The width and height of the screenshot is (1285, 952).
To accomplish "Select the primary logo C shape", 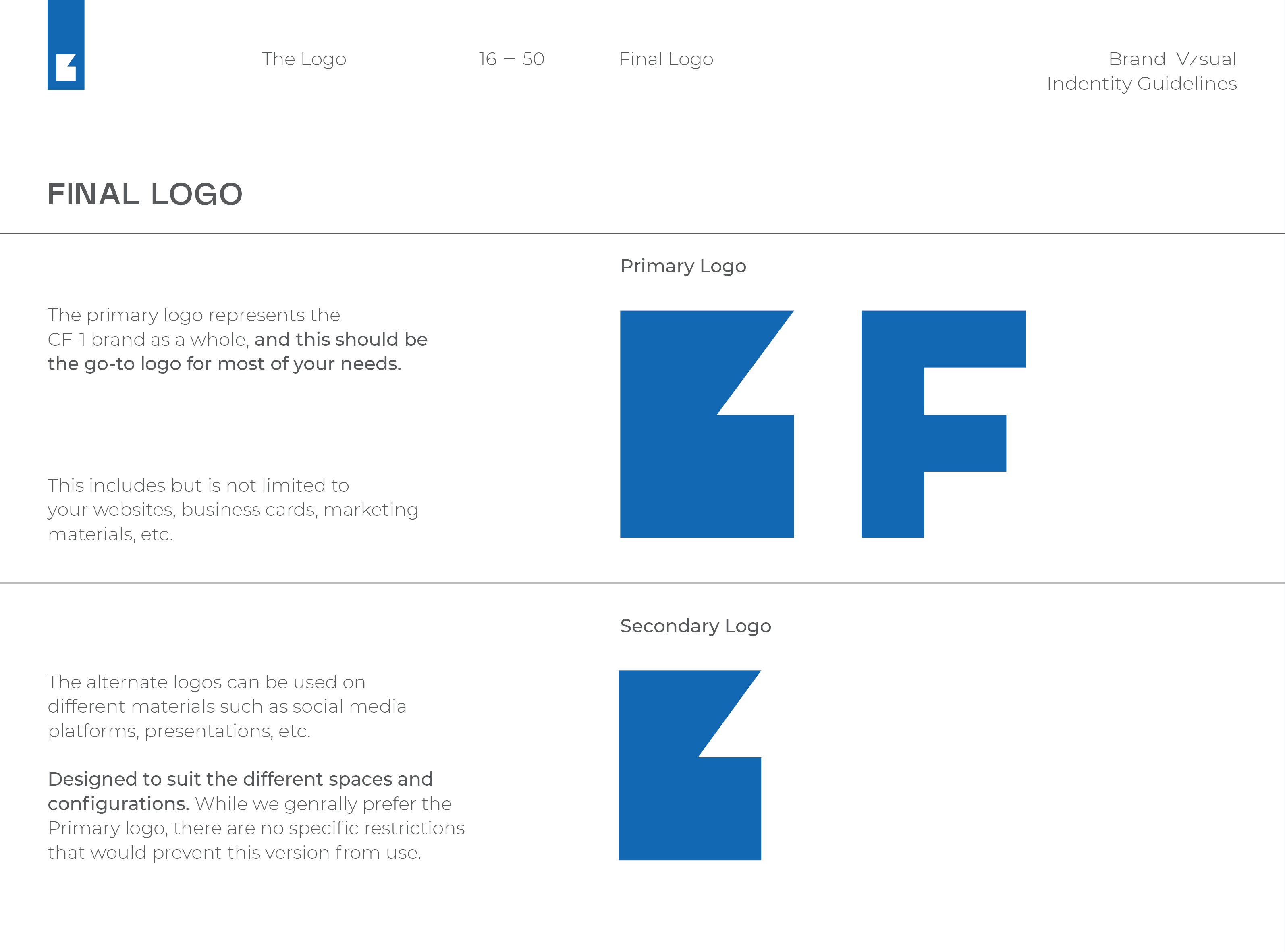I will tap(707, 424).
